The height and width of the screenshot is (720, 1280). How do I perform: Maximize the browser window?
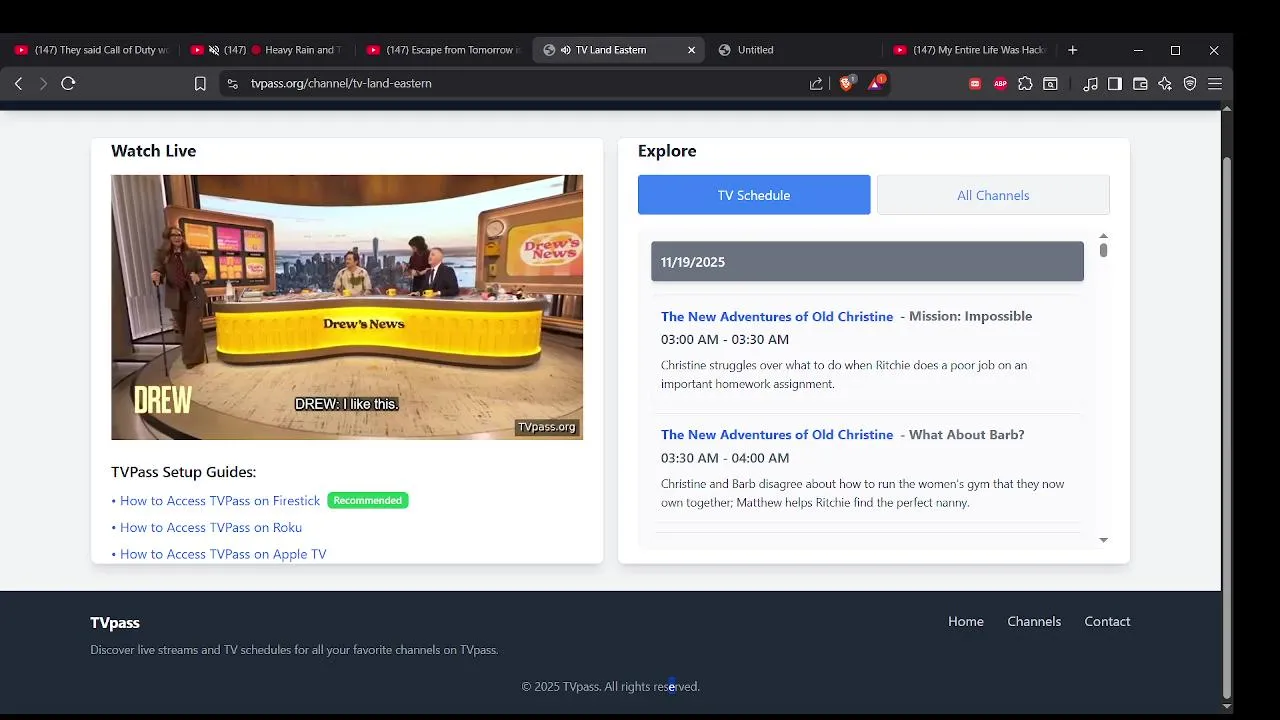[x=1175, y=50]
